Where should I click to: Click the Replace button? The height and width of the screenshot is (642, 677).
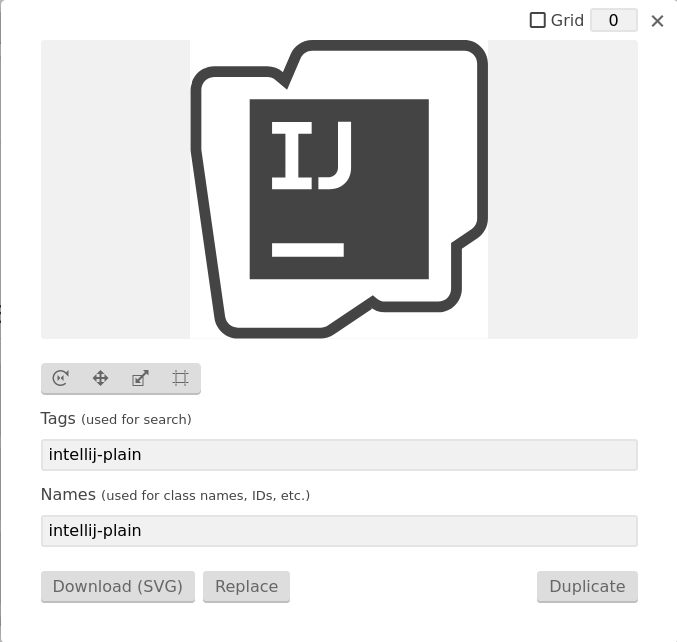tap(247, 586)
